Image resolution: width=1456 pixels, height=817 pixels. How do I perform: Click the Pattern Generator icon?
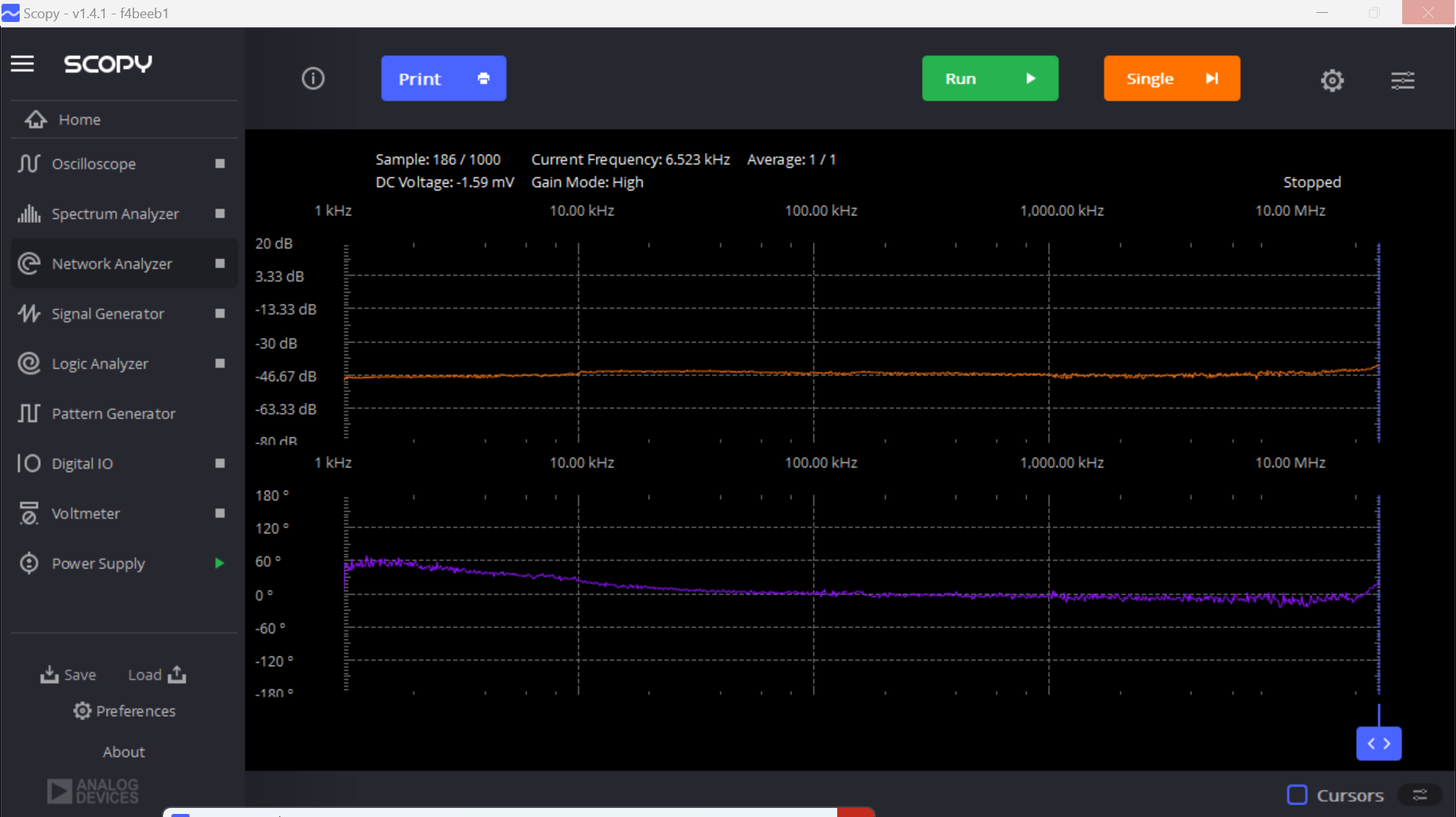coord(29,414)
